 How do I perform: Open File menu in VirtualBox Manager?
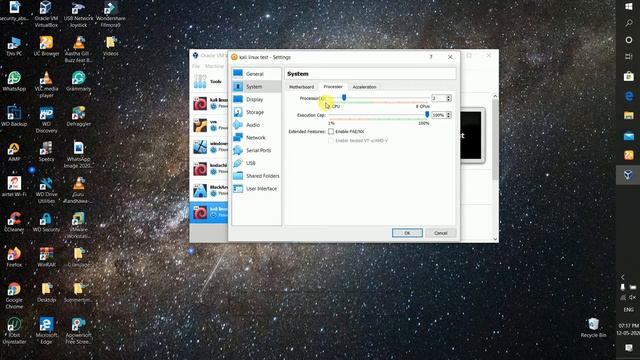point(196,66)
